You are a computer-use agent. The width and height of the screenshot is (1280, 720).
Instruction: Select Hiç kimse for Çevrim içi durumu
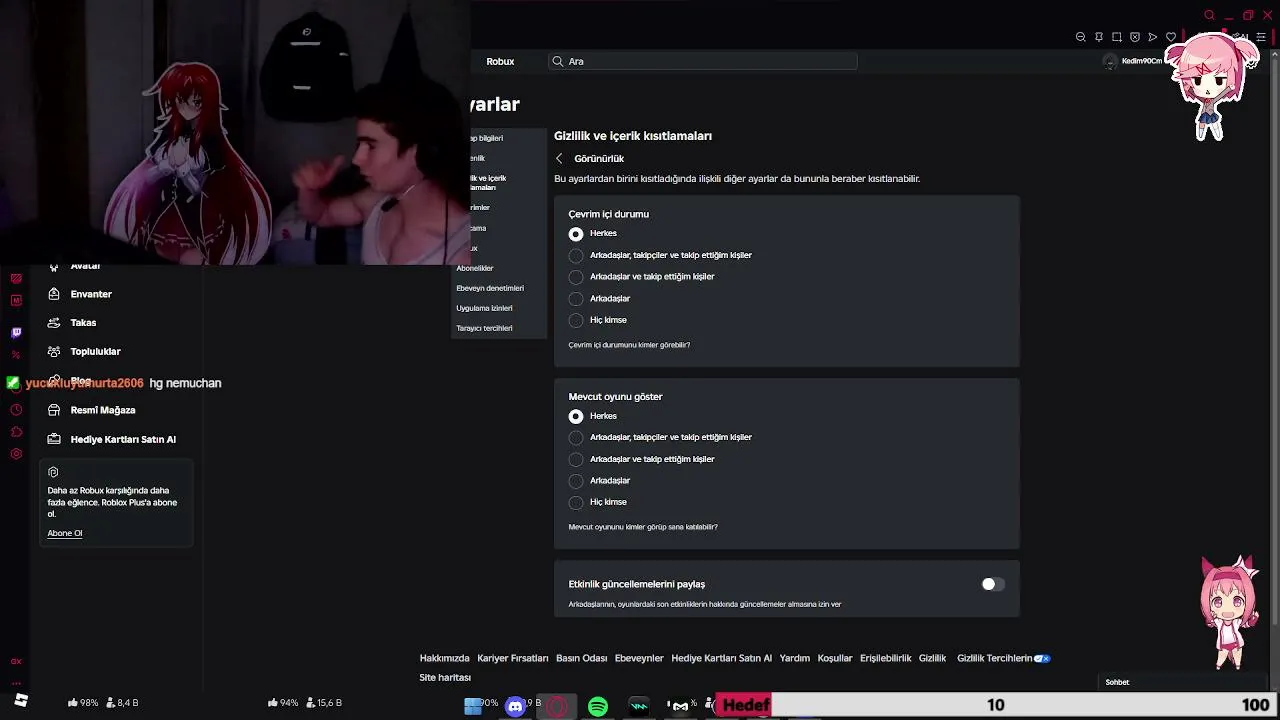pos(576,320)
